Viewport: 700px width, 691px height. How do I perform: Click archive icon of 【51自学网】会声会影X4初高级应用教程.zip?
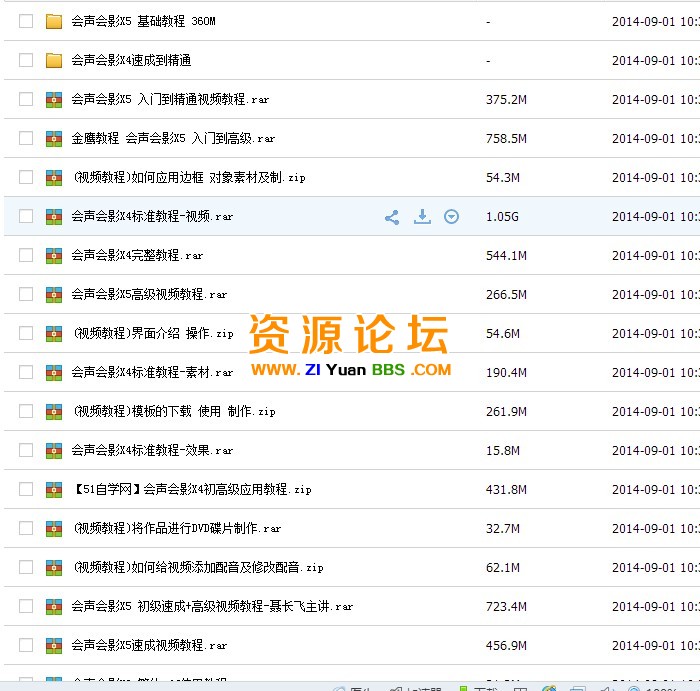(x=54, y=489)
